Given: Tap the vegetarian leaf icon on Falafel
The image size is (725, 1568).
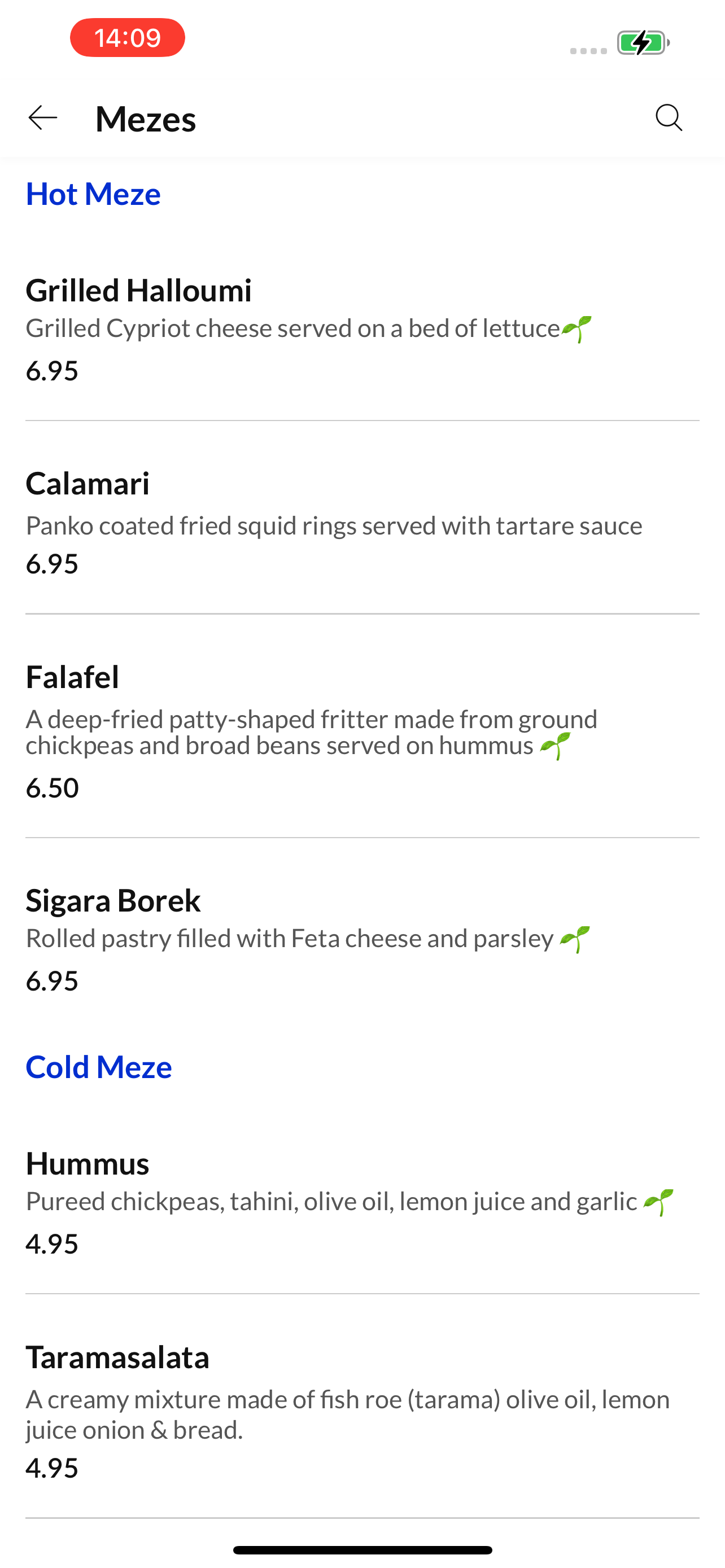Looking at the screenshot, I should (555, 746).
